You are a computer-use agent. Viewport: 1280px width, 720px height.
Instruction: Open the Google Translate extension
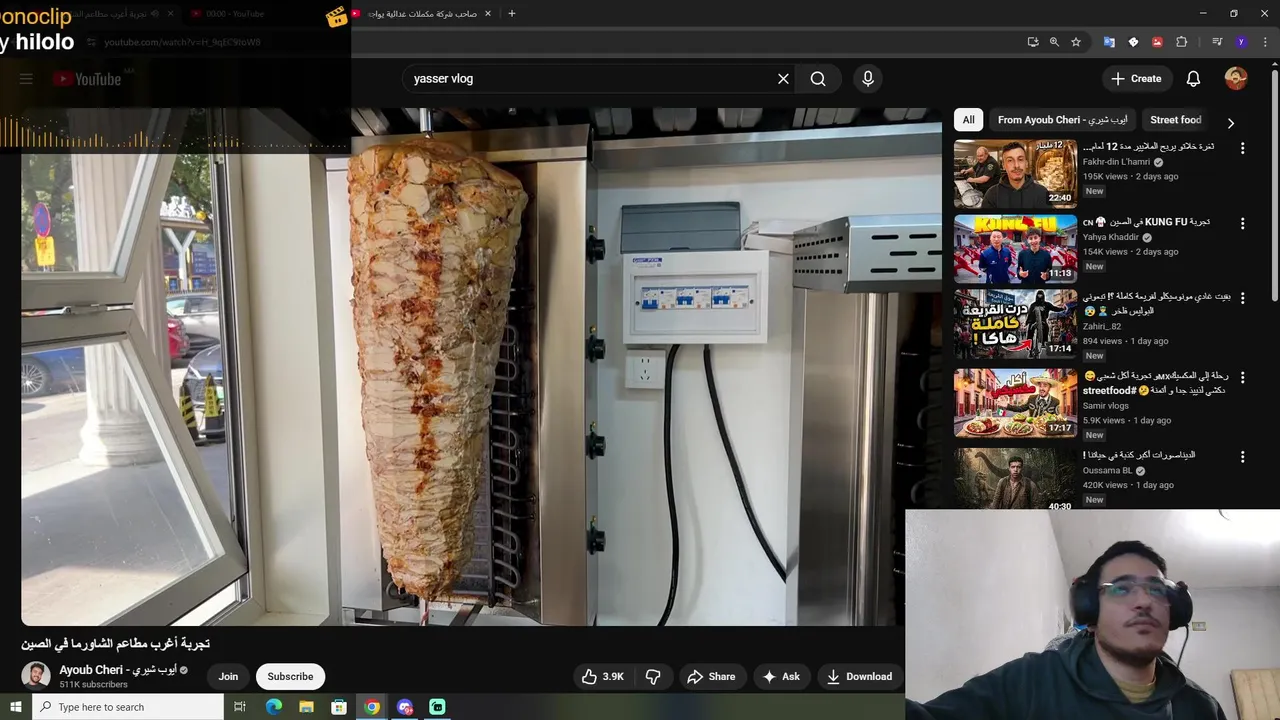1109,42
